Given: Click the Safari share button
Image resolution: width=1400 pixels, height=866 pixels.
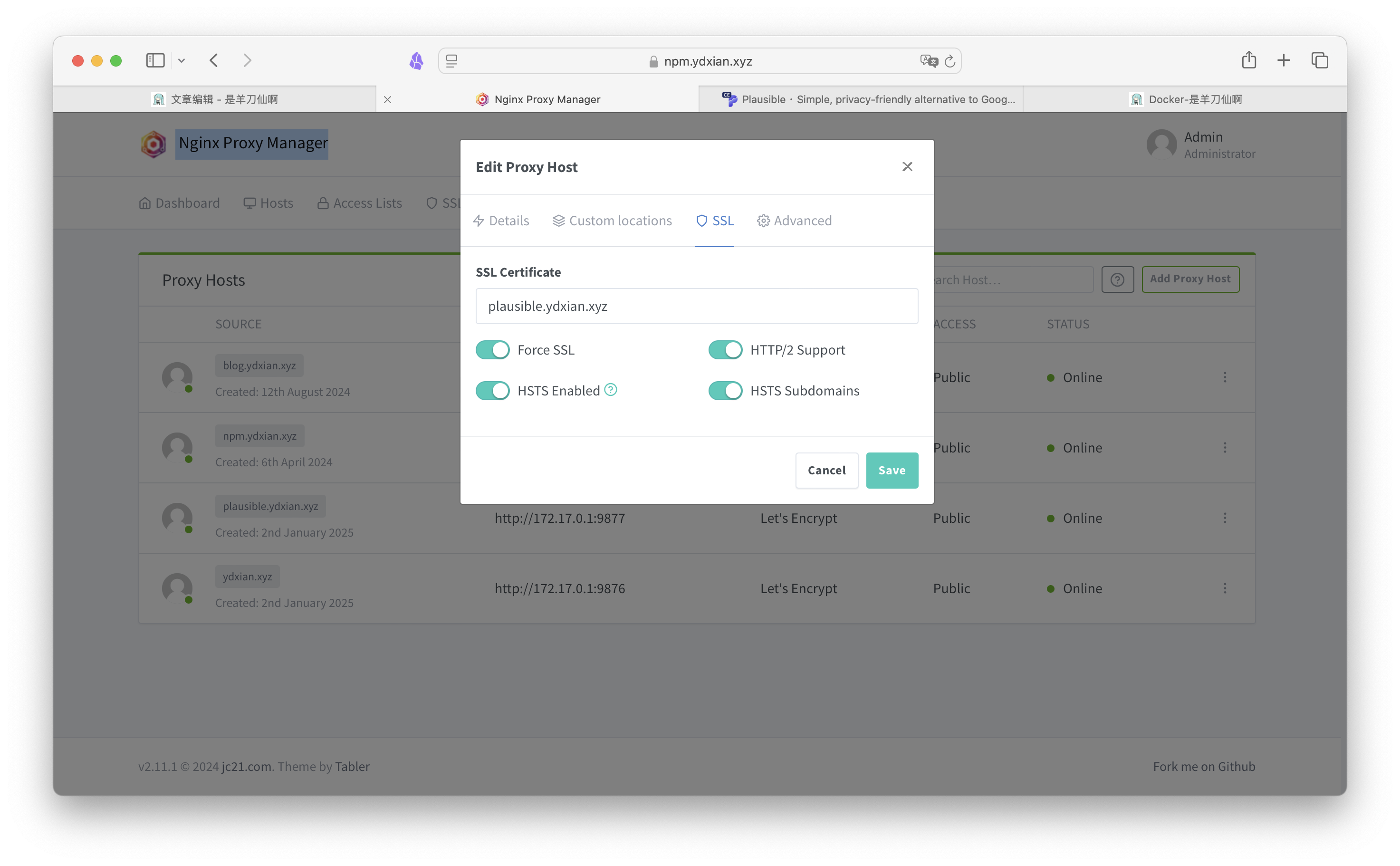Looking at the screenshot, I should [x=1249, y=60].
